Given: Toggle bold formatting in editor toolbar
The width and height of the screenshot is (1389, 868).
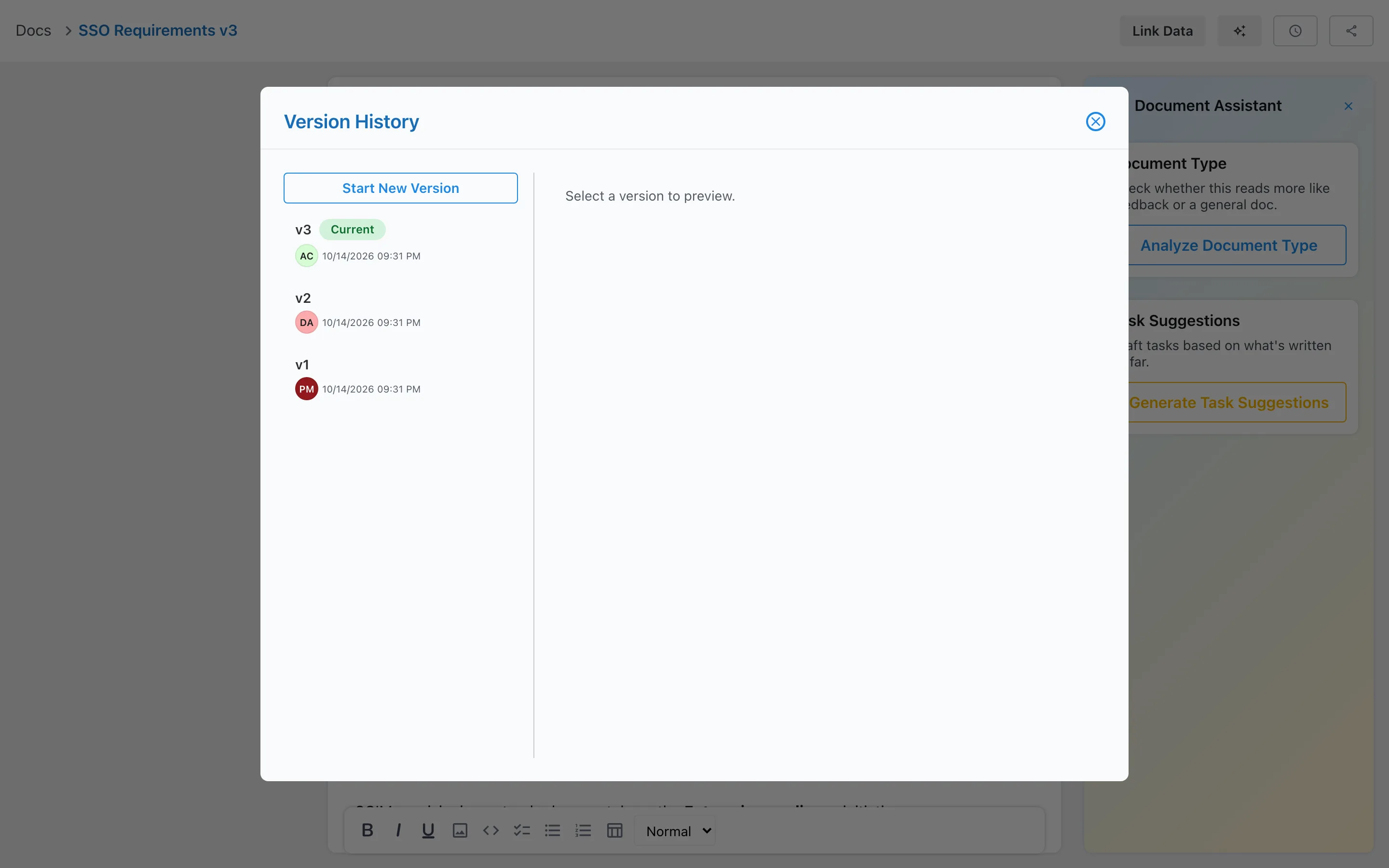Looking at the screenshot, I should pyautogui.click(x=368, y=831).
